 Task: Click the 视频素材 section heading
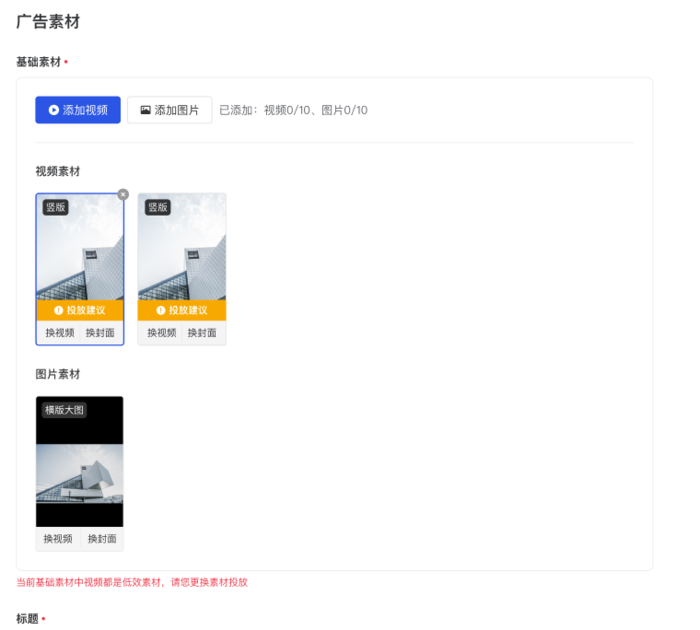click(x=58, y=171)
